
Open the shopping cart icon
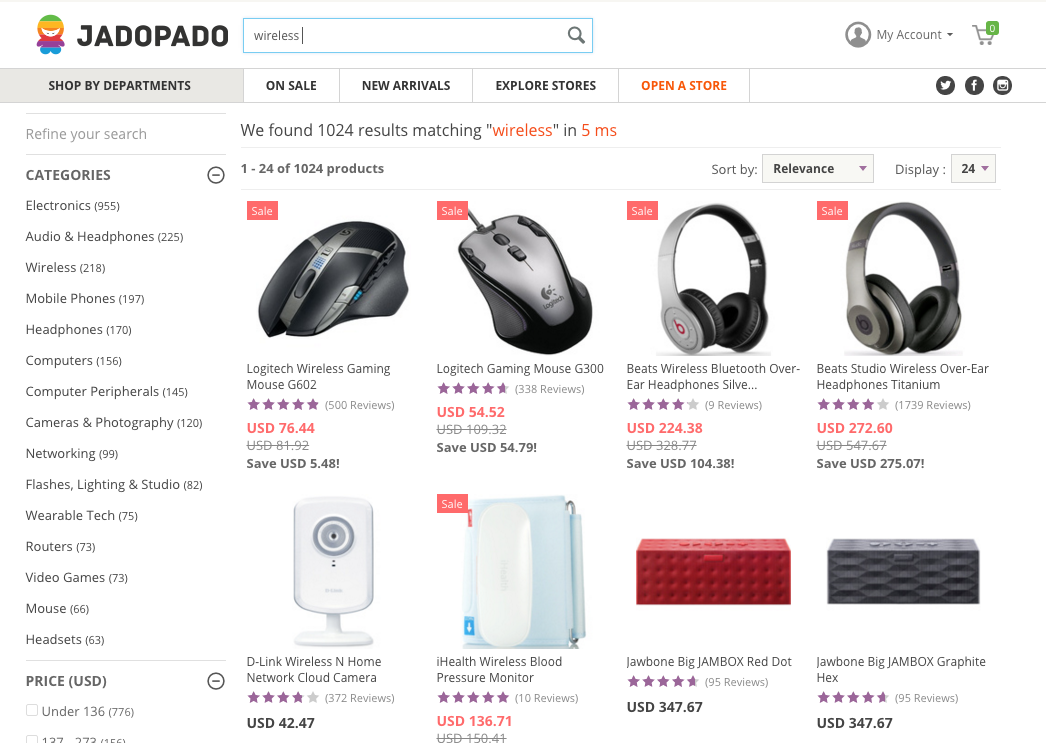pos(985,34)
